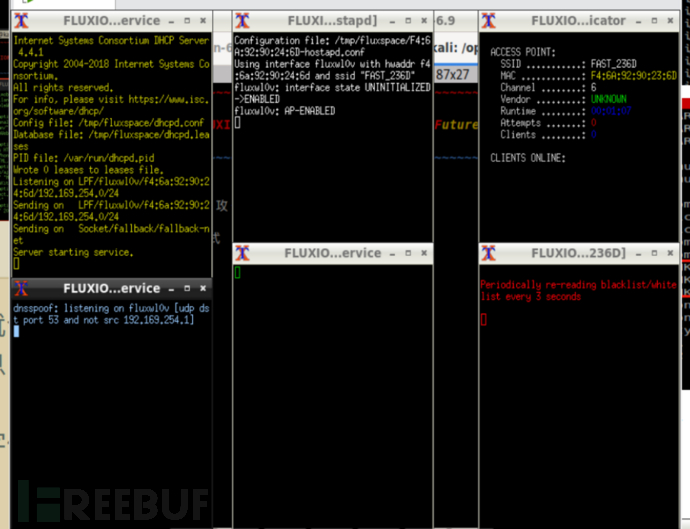Minimize the DHCP server window
The height and width of the screenshot is (529, 690).
click(171, 21)
